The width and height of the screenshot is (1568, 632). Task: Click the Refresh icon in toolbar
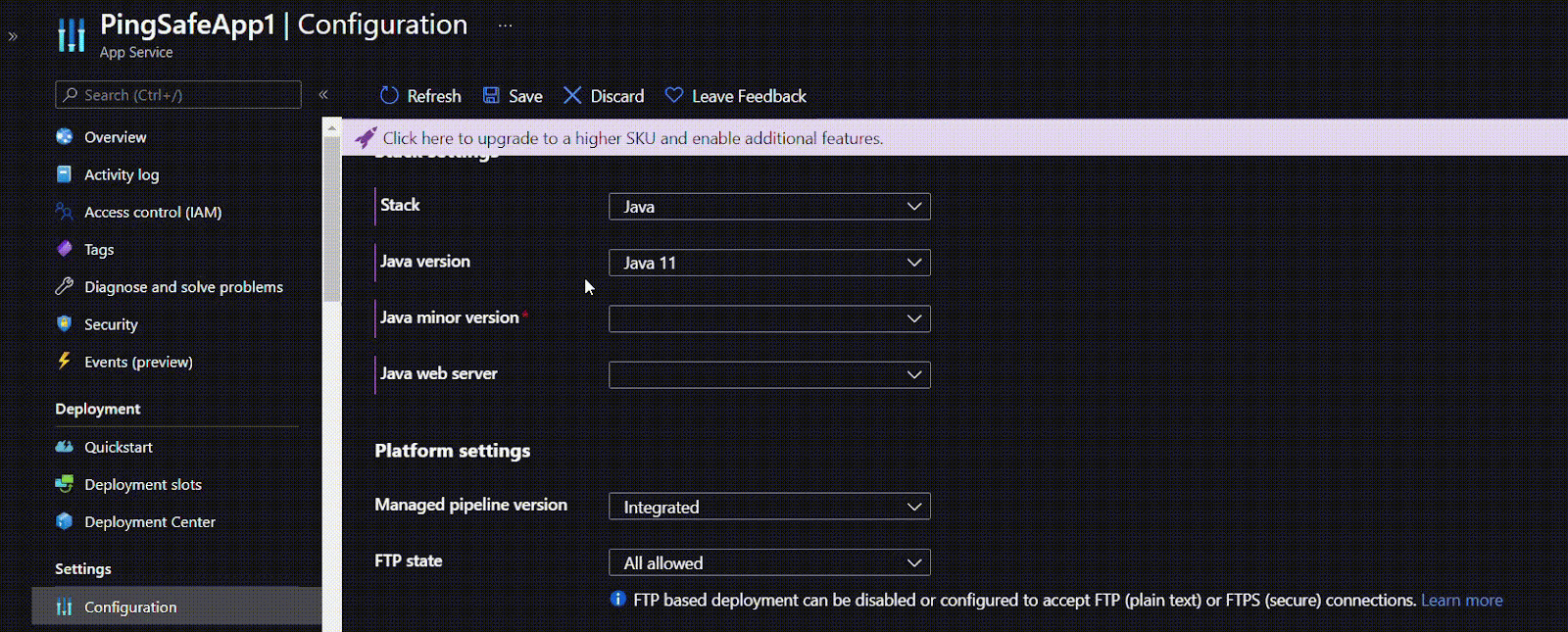tap(389, 96)
